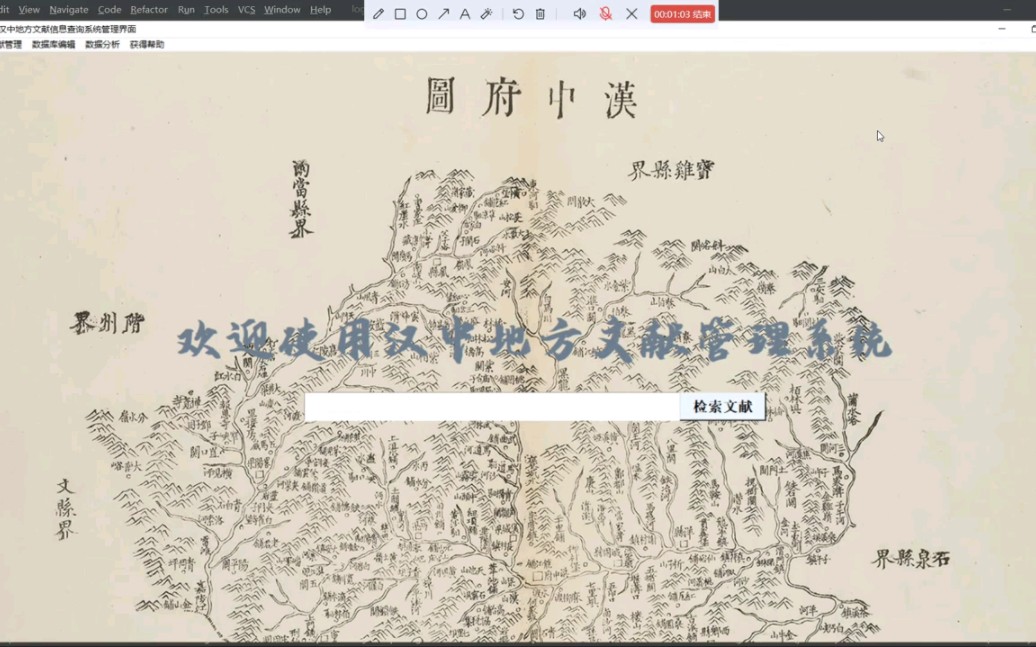
Task: Select the Text annotation tool
Action: click(466, 14)
